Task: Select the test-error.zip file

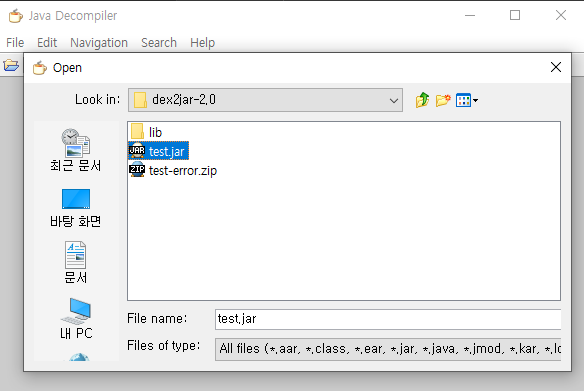Action: pos(173,170)
